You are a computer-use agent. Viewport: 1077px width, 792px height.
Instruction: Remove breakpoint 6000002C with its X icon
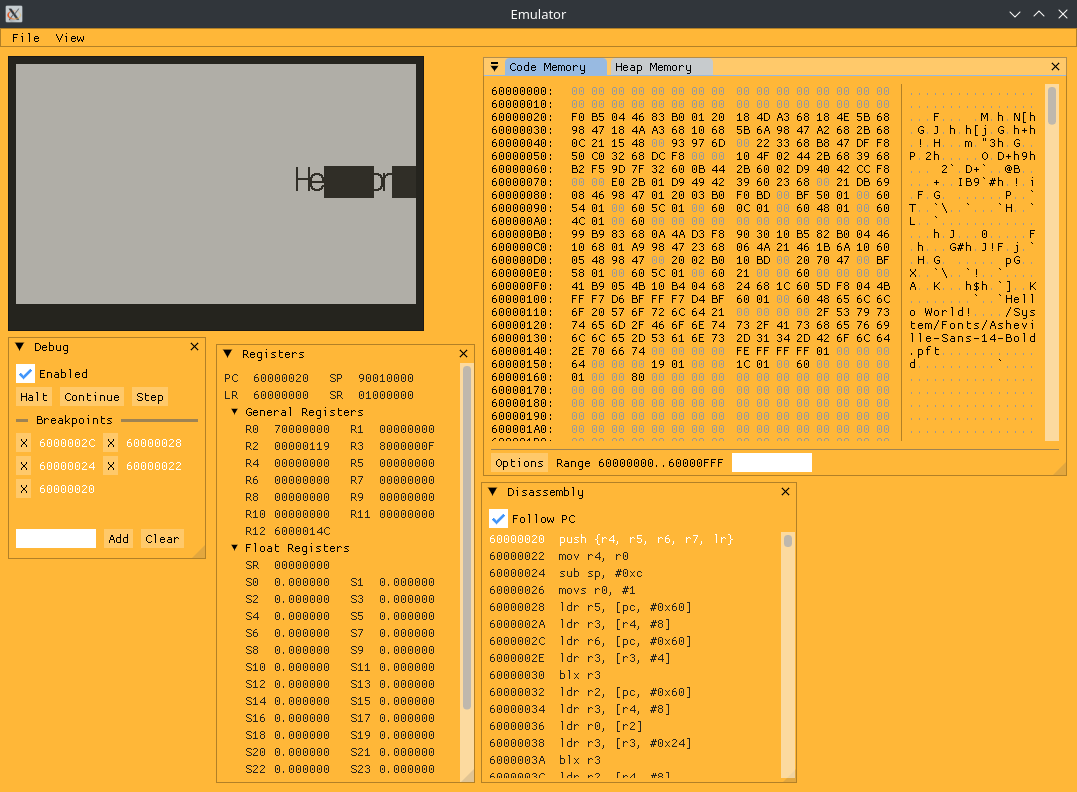click(24, 442)
